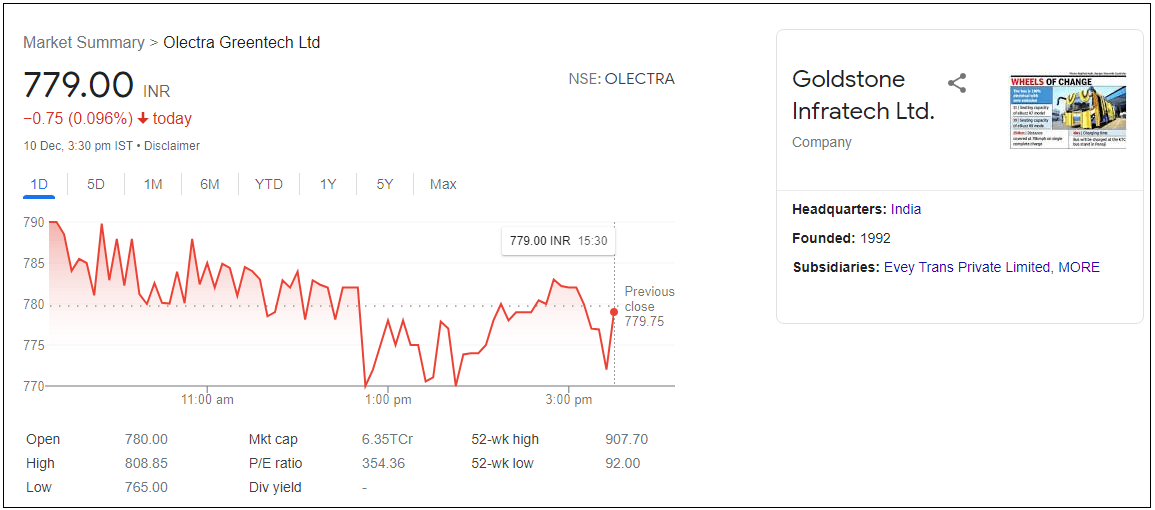
Task: Show the 5Y chart range
Action: click(385, 184)
